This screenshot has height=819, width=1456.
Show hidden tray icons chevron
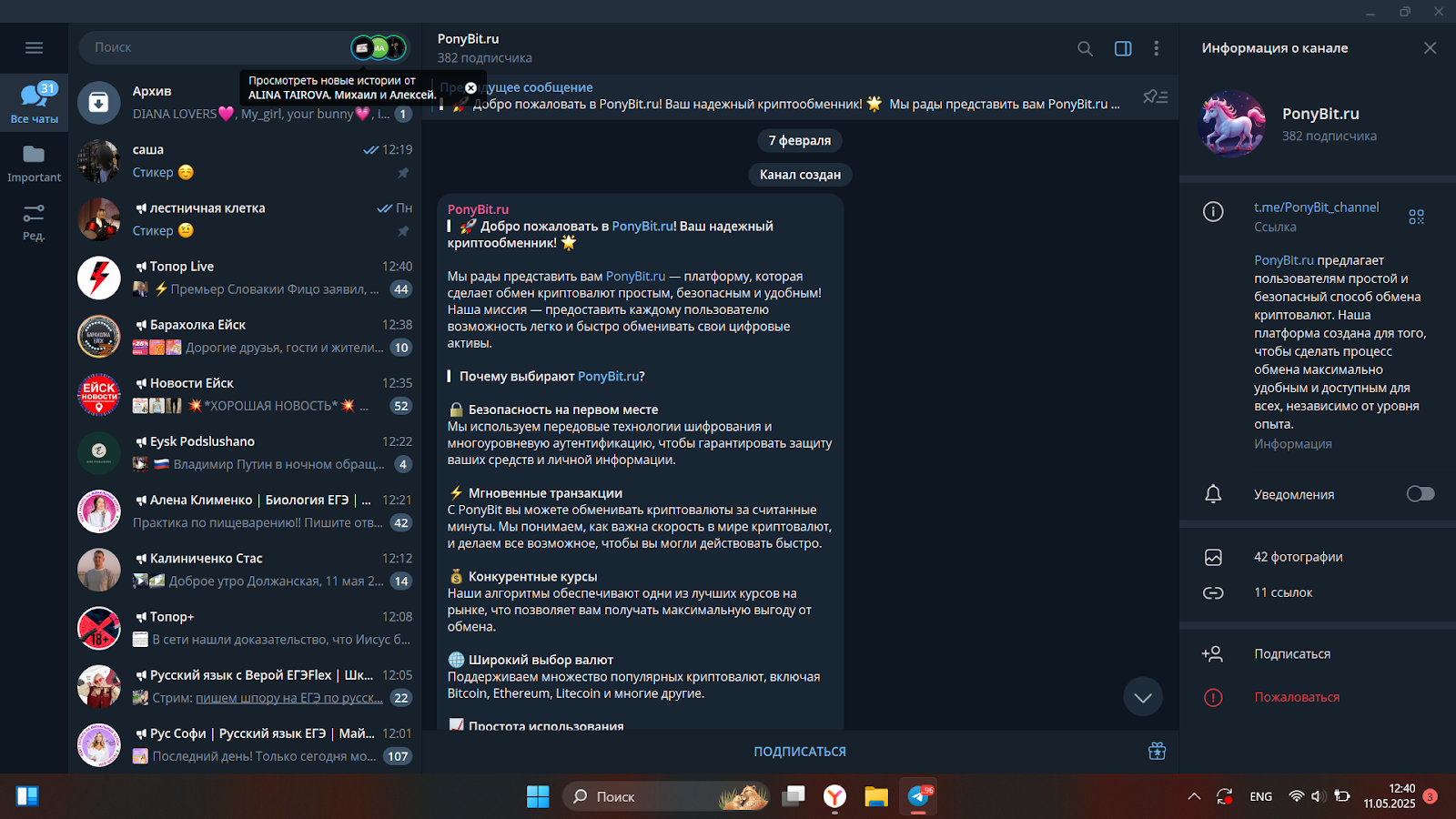(x=1194, y=796)
